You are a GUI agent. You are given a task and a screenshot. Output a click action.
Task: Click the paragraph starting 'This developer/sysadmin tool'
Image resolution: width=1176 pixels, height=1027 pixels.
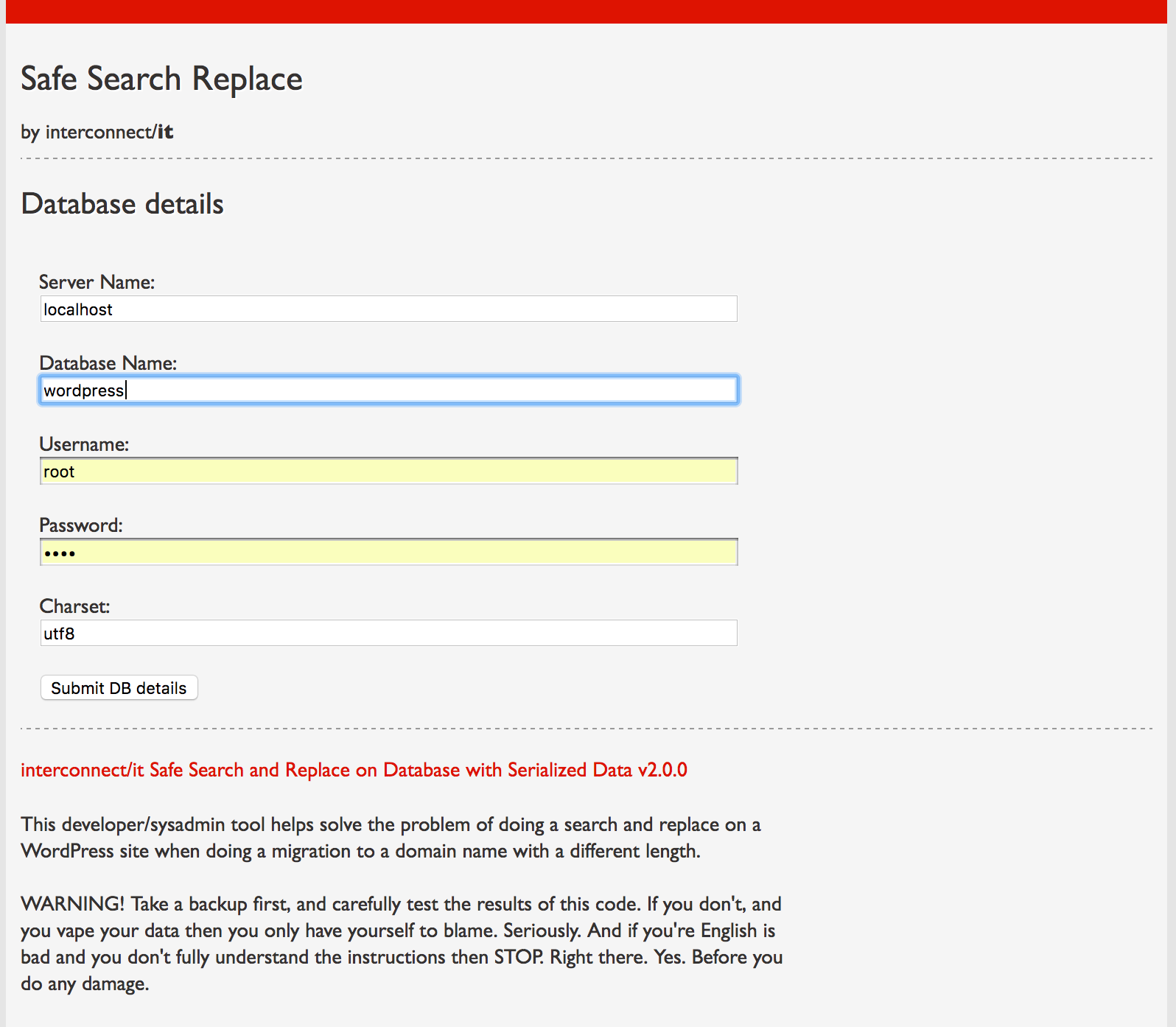click(391, 838)
